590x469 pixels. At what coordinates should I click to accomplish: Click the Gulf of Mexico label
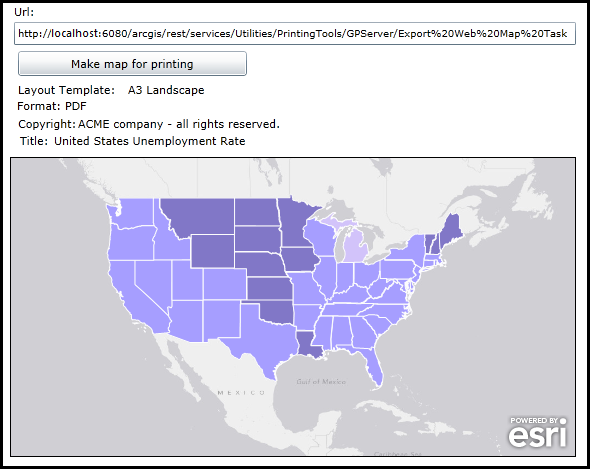(x=321, y=382)
